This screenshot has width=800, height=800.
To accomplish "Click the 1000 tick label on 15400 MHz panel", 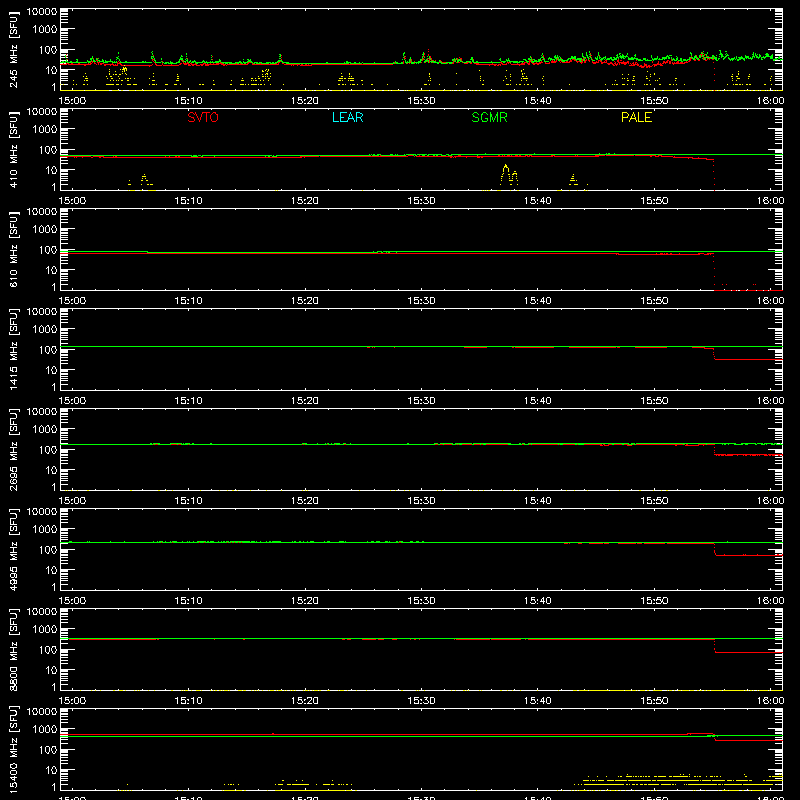I will click(45, 730).
